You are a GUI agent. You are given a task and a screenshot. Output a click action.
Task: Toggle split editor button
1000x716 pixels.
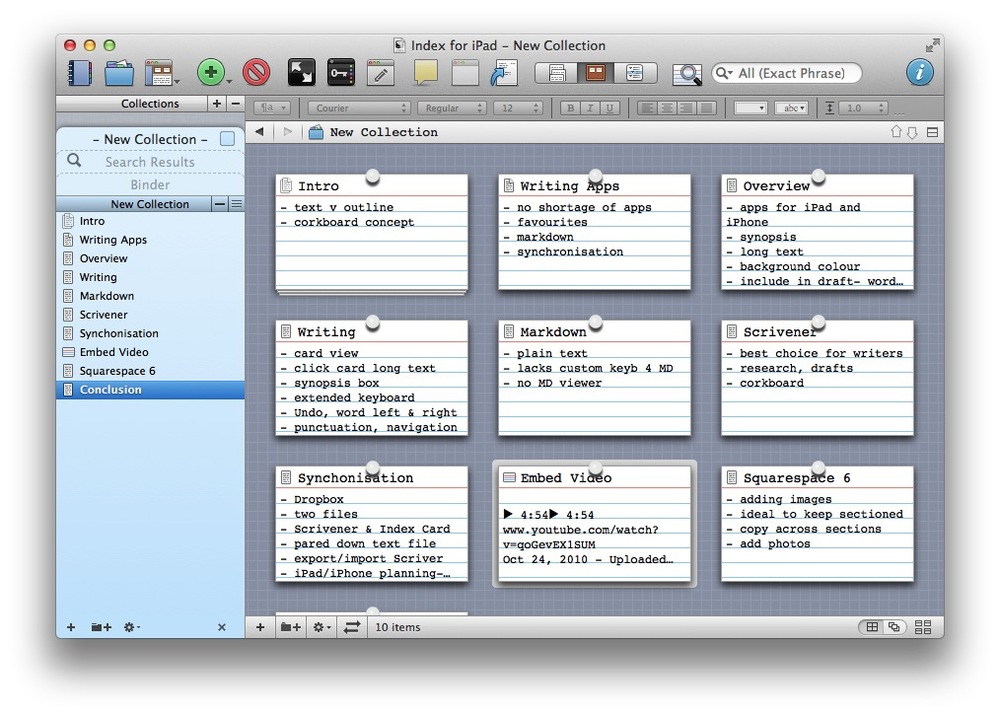(x=932, y=132)
